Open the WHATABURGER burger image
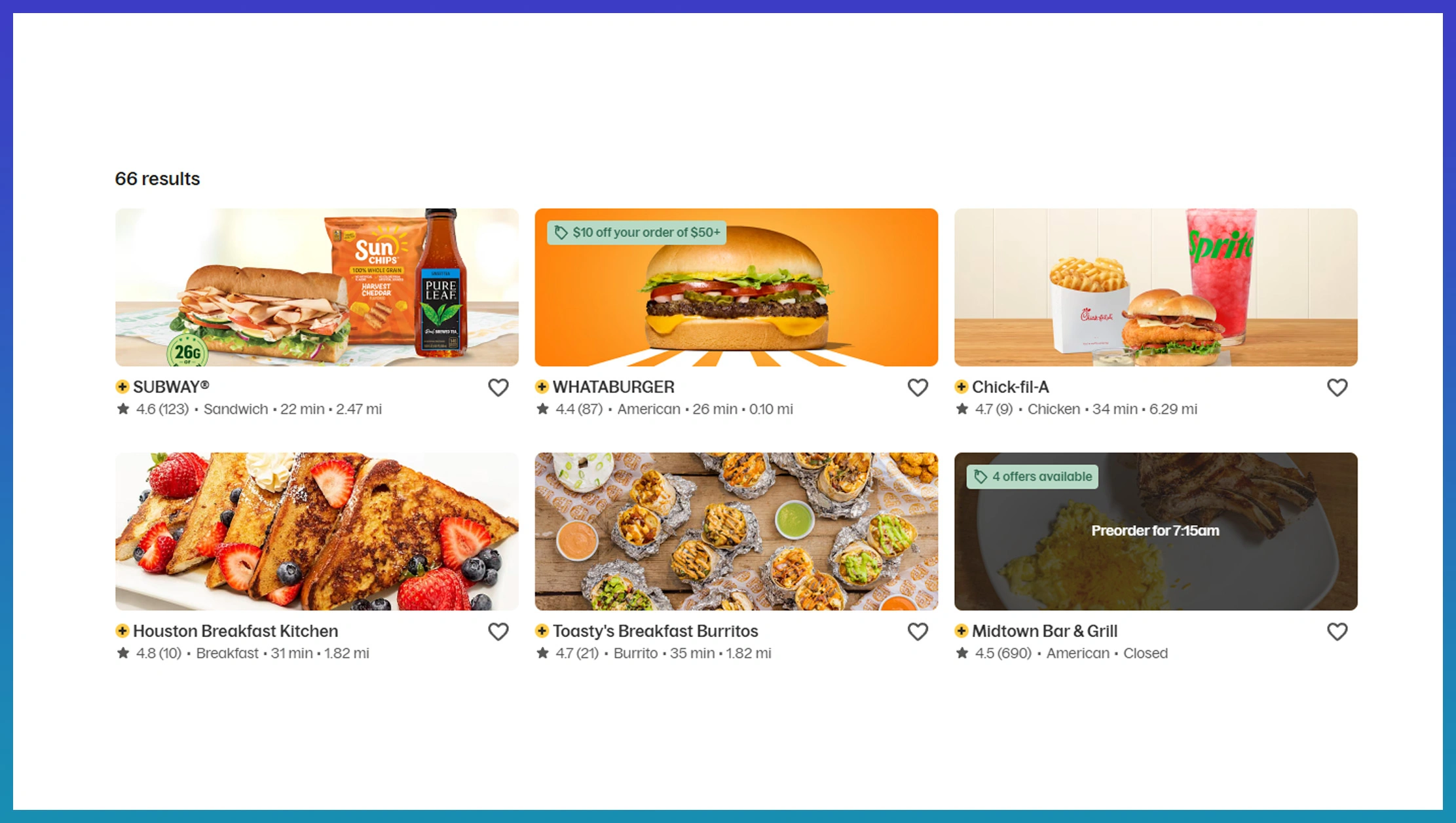The width and height of the screenshot is (1456, 823). (x=736, y=287)
